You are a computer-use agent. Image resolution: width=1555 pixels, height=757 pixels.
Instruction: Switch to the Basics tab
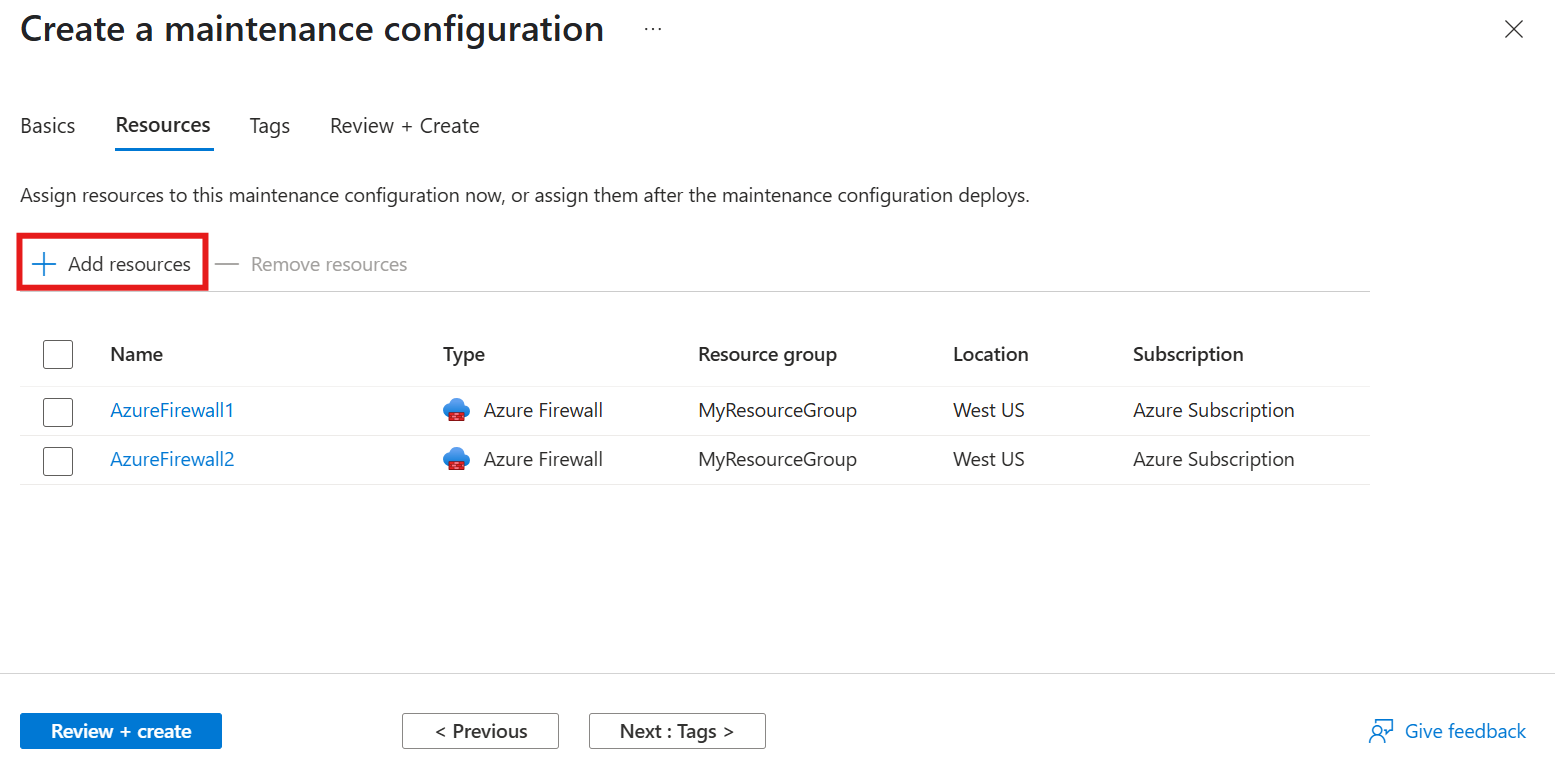click(47, 125)
